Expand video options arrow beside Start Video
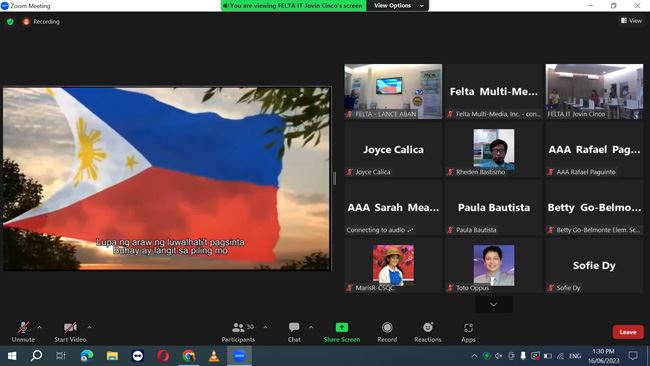The width and height of the screenshot is (650, 366). click(89, 327)
